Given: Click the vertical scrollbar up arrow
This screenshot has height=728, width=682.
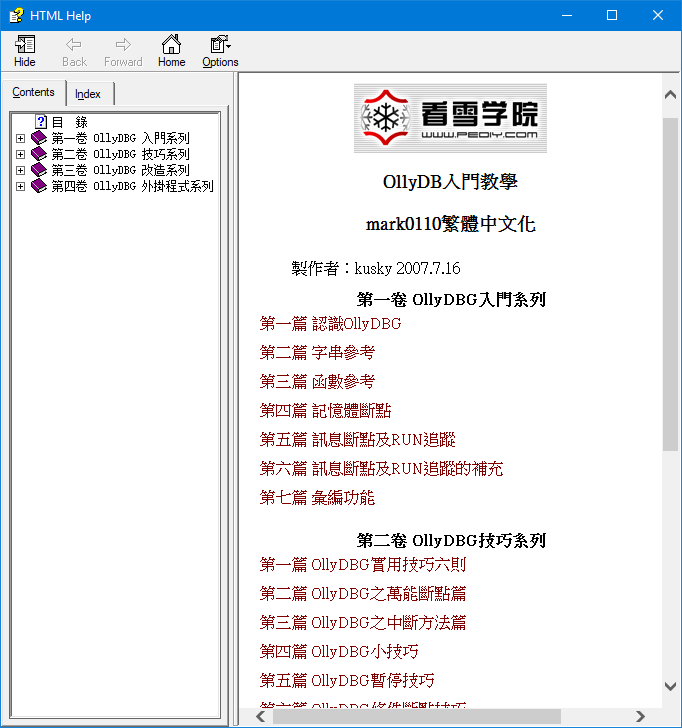Looking at the screenshot, I should click(x=670, y=95).
